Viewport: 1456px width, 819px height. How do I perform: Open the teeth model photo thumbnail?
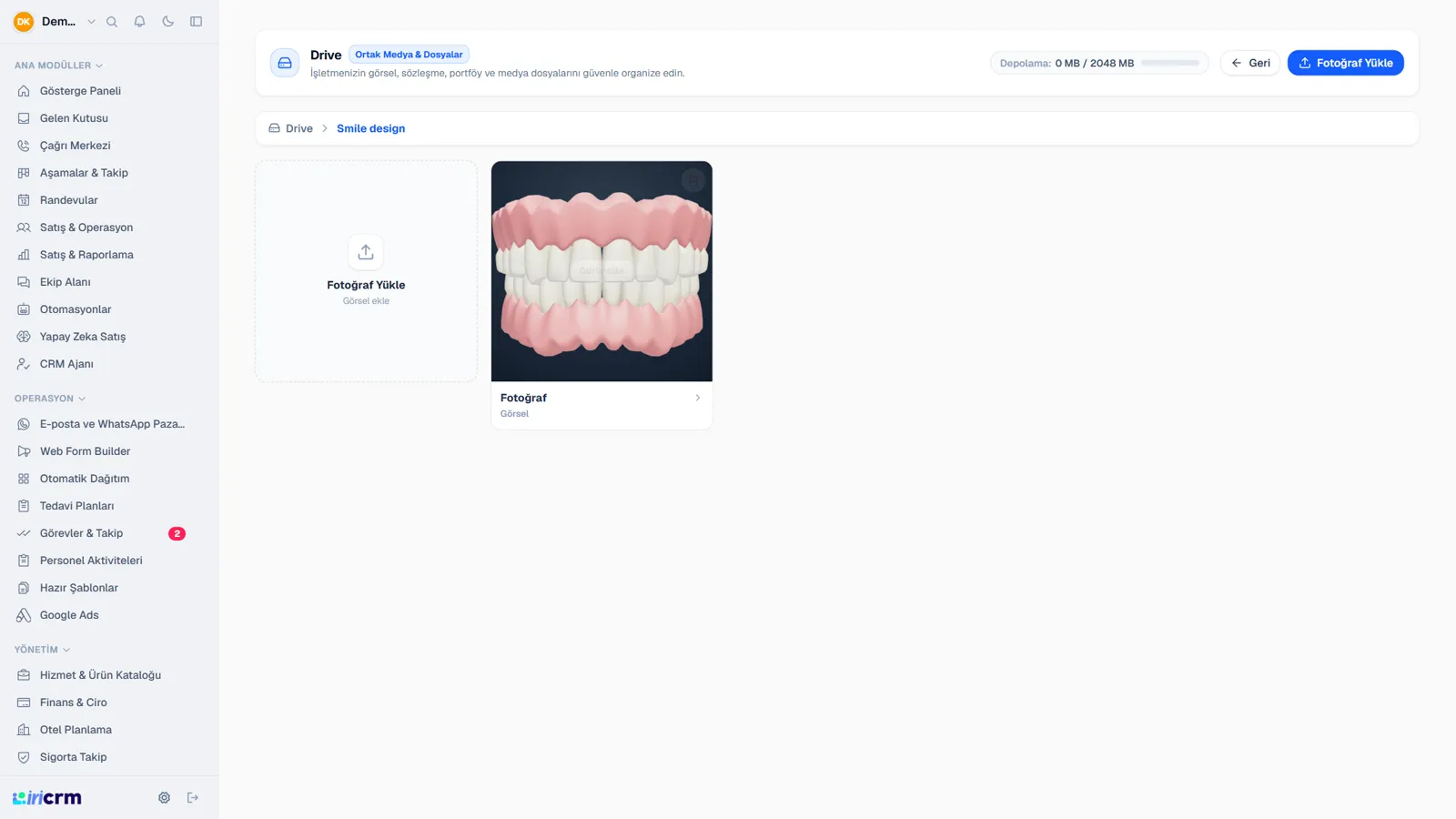[602, 271]
